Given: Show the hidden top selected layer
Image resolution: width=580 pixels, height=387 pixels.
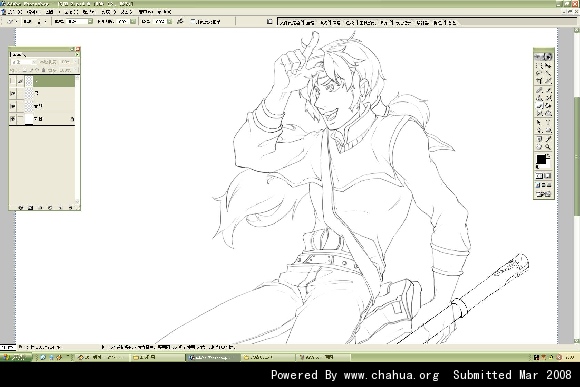Looking at the screenshot, I should 13,81.
